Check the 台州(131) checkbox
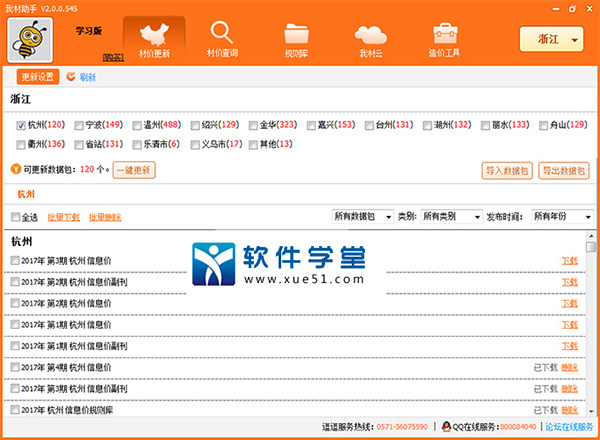The width and height of the screenshot is (600, 440). (x=369, y=125)
